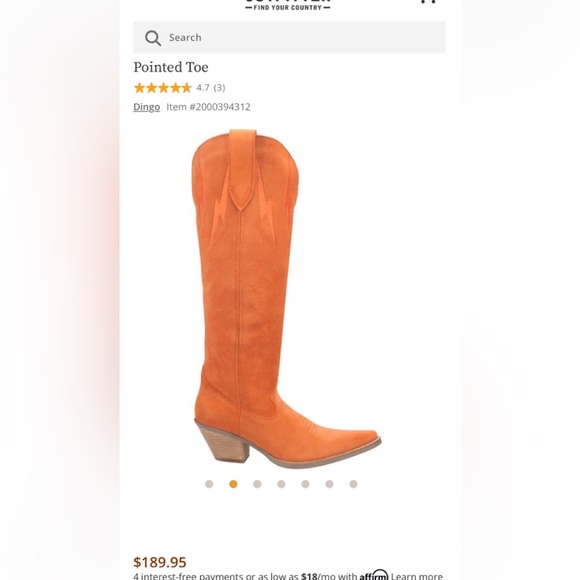The width and height of the screenshot is (580, 580).
Task: Jump to the fourth carousel dot
Action: [x=281, y=484]
